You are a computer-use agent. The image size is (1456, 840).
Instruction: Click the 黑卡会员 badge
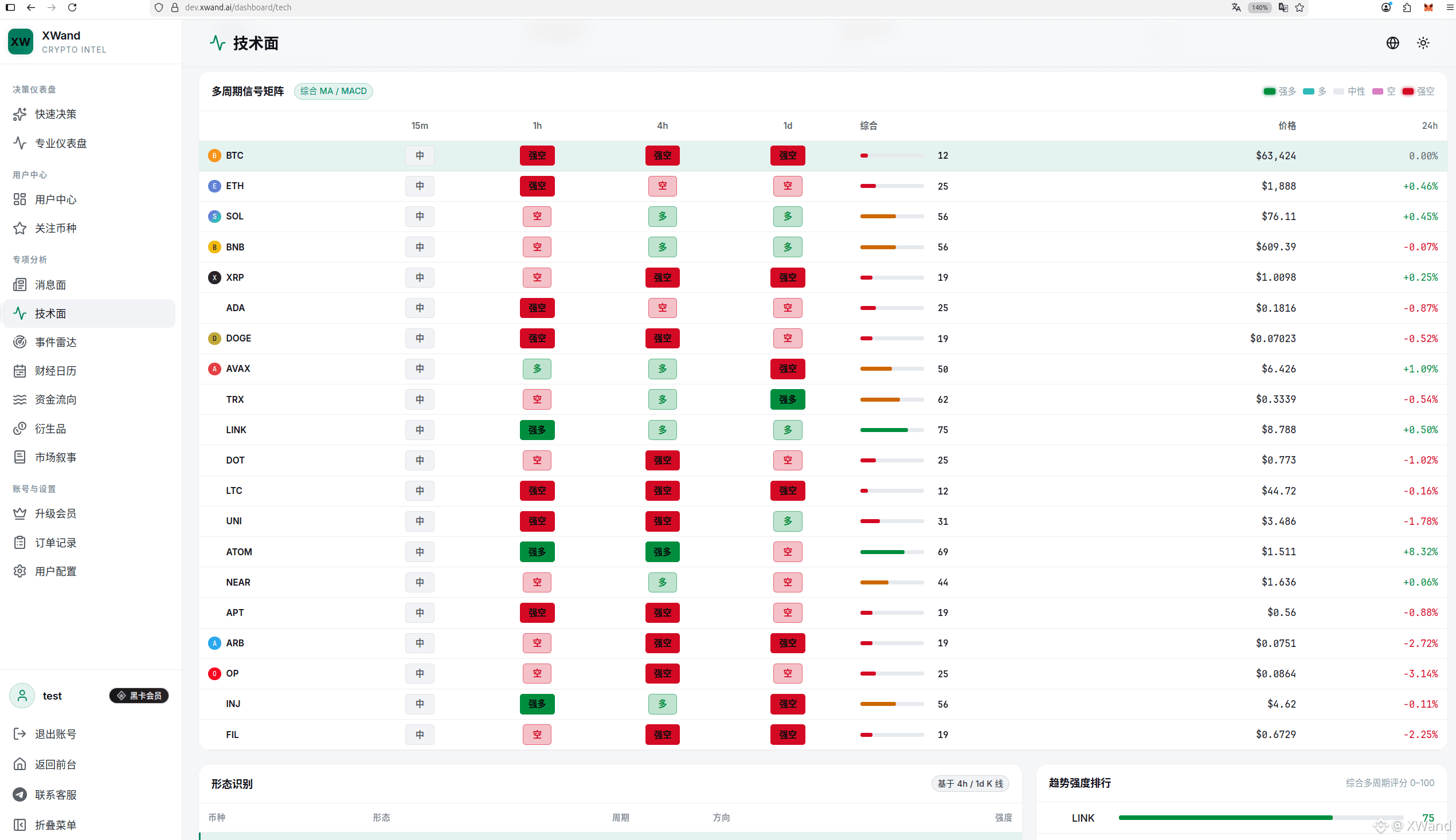[x=139, y=696]
